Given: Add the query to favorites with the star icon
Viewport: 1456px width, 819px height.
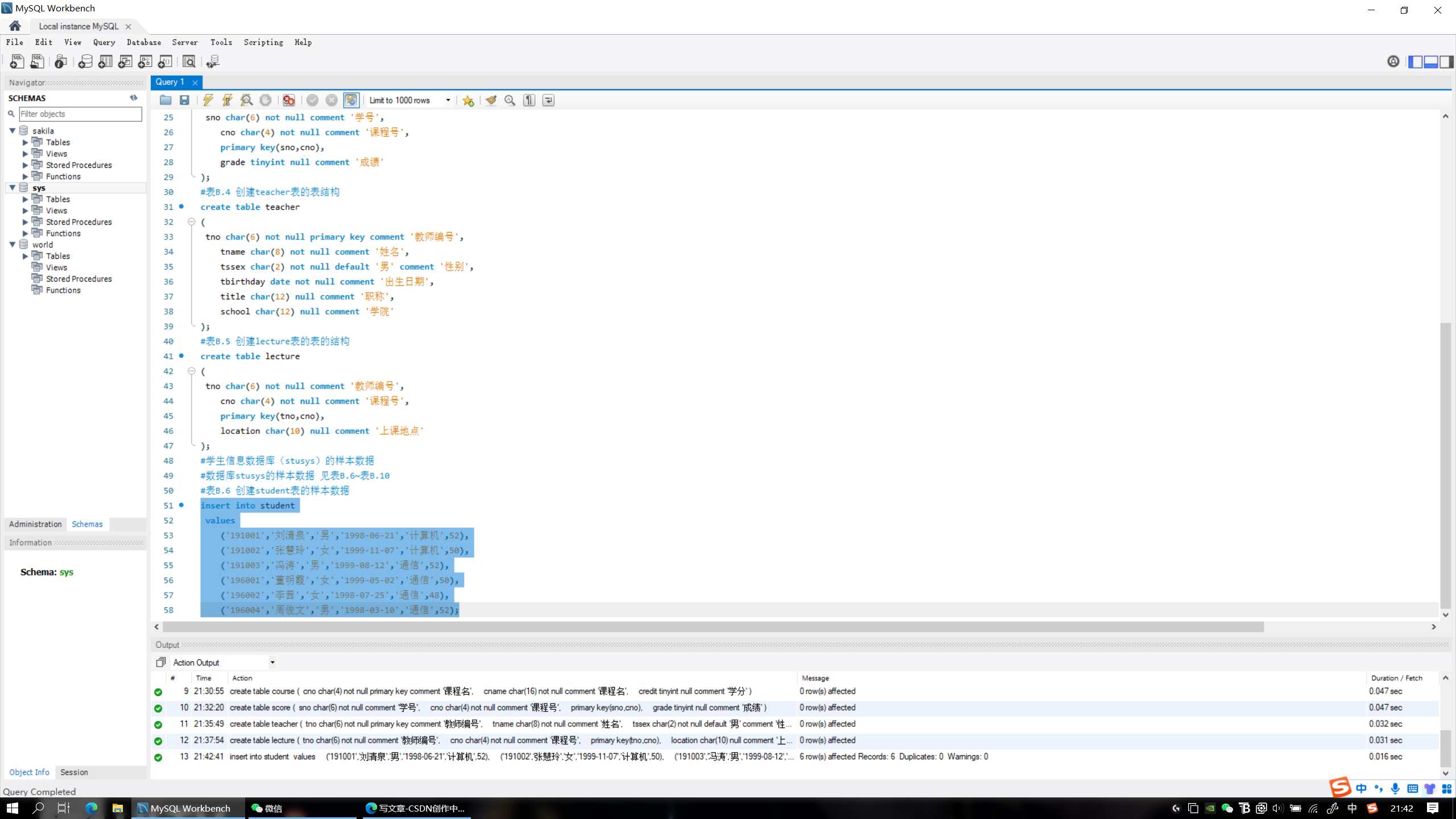Looking at the screenshot, I should [468, 100].
